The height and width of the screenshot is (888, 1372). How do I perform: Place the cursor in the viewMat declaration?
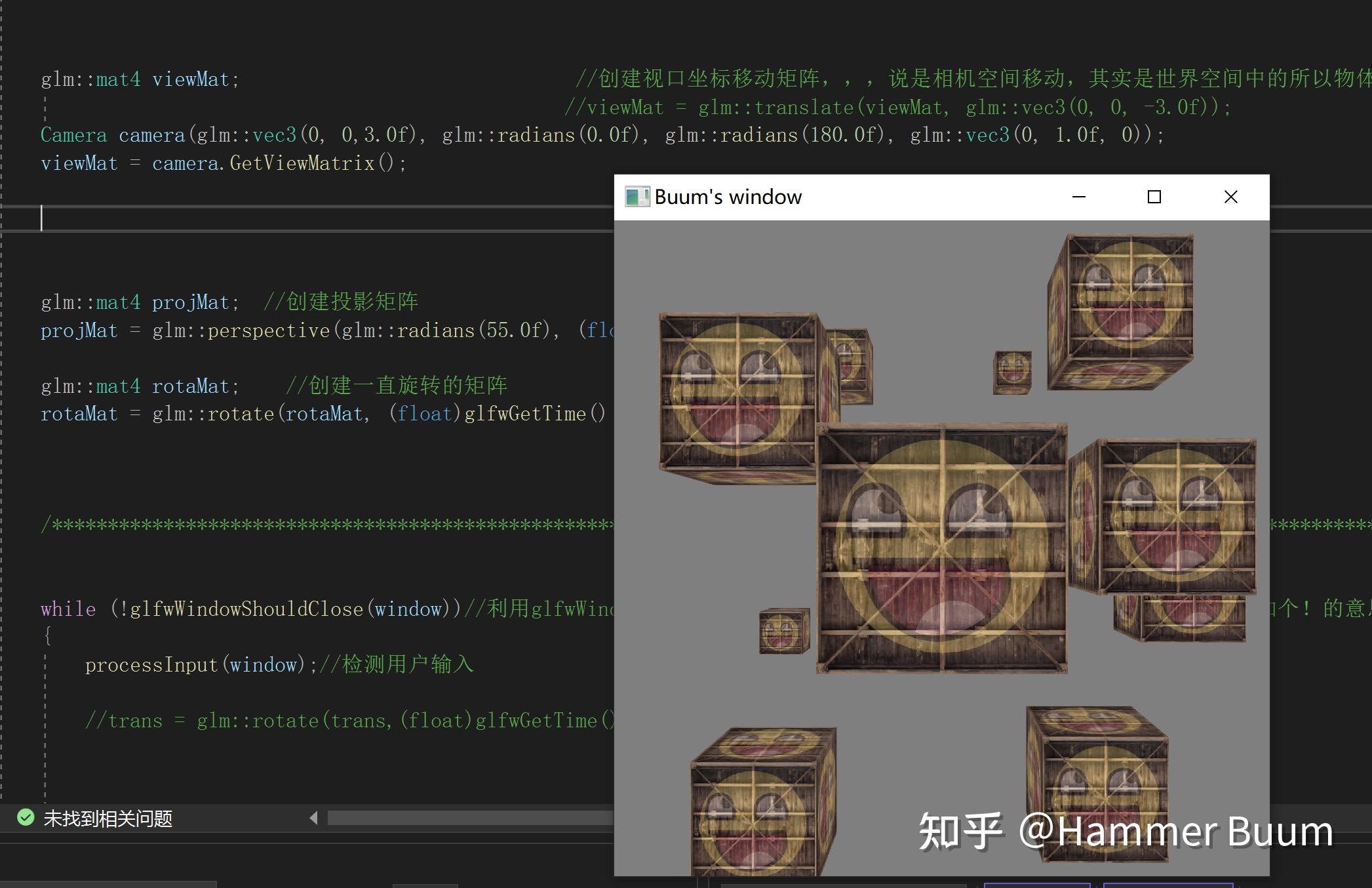193,79
